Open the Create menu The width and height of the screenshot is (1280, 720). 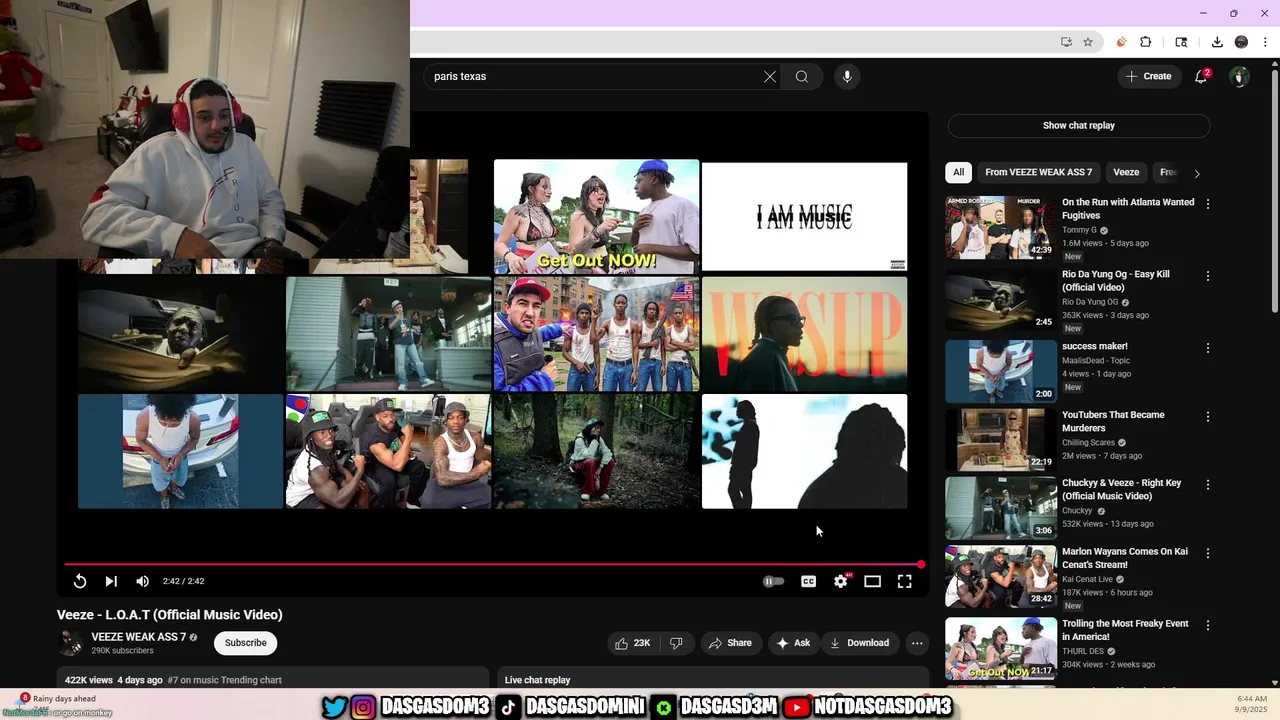(x=1148, y=76)
